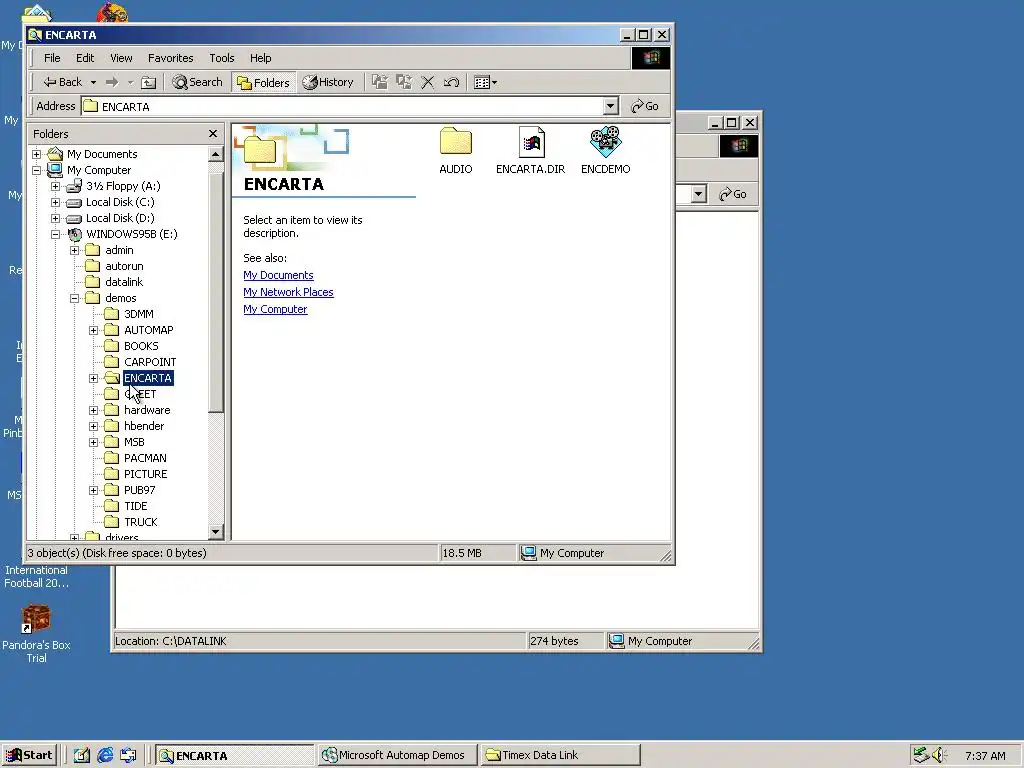The image size is (1024, 768).
Task: Open the Back history dropdown arrow
Action: [93, 82]
